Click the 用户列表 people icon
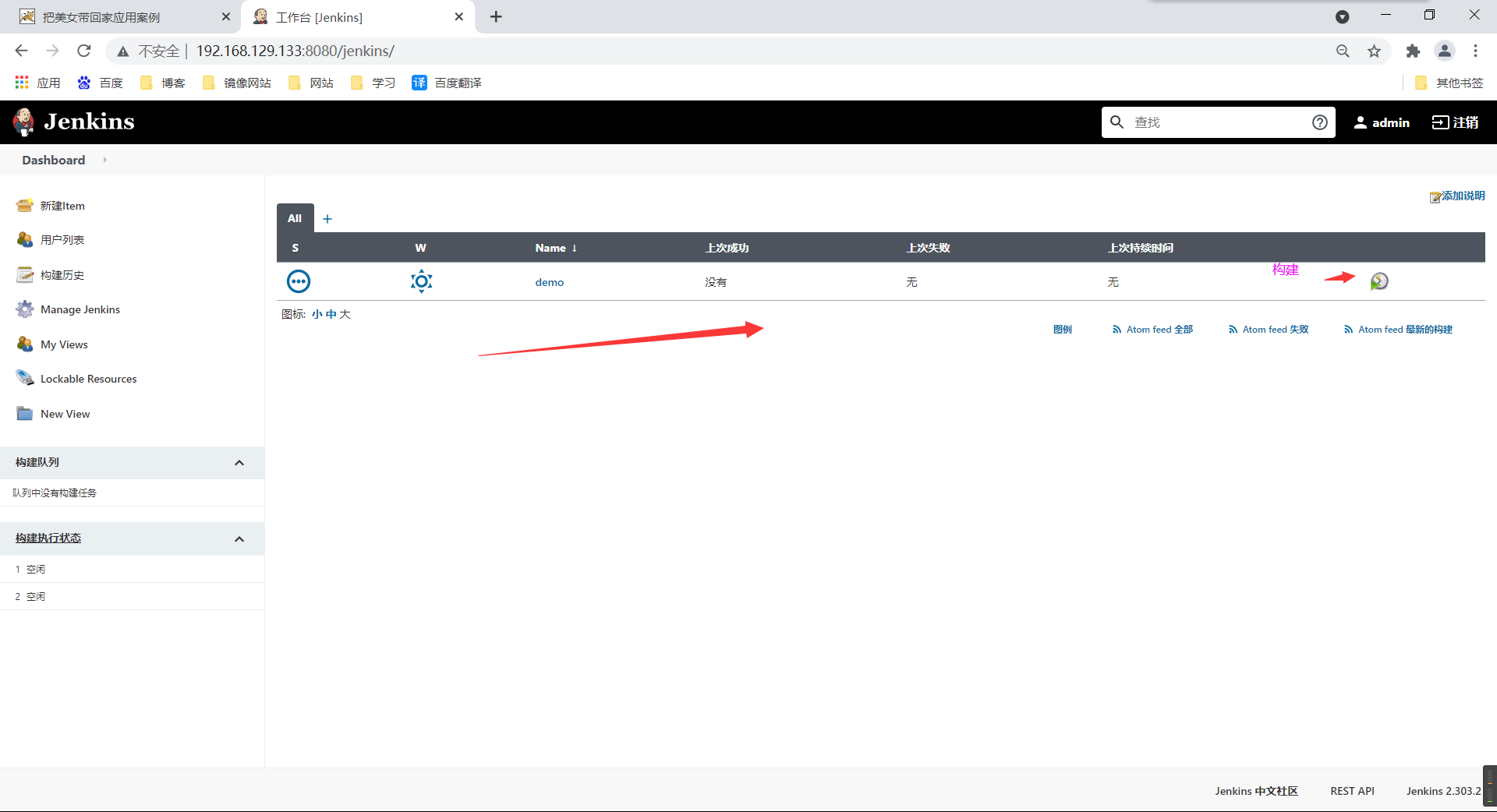Image resolution: width=1497 pixels, height=812 pixels. (25, 240)
